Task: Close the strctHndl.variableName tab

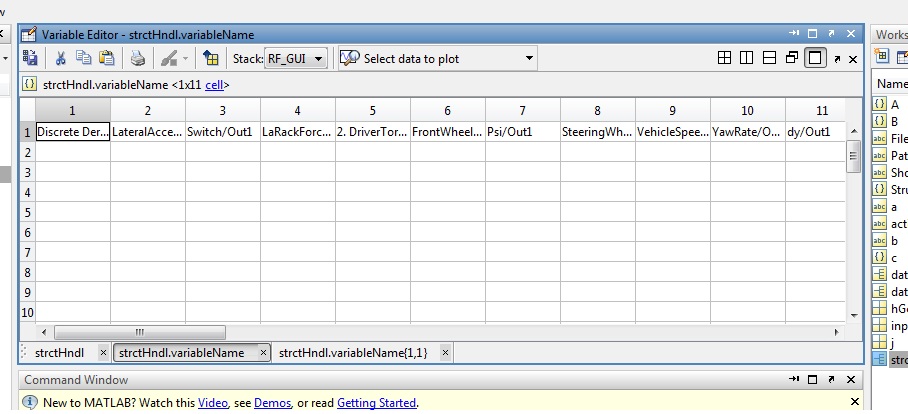Action: [x=264, y=353]
